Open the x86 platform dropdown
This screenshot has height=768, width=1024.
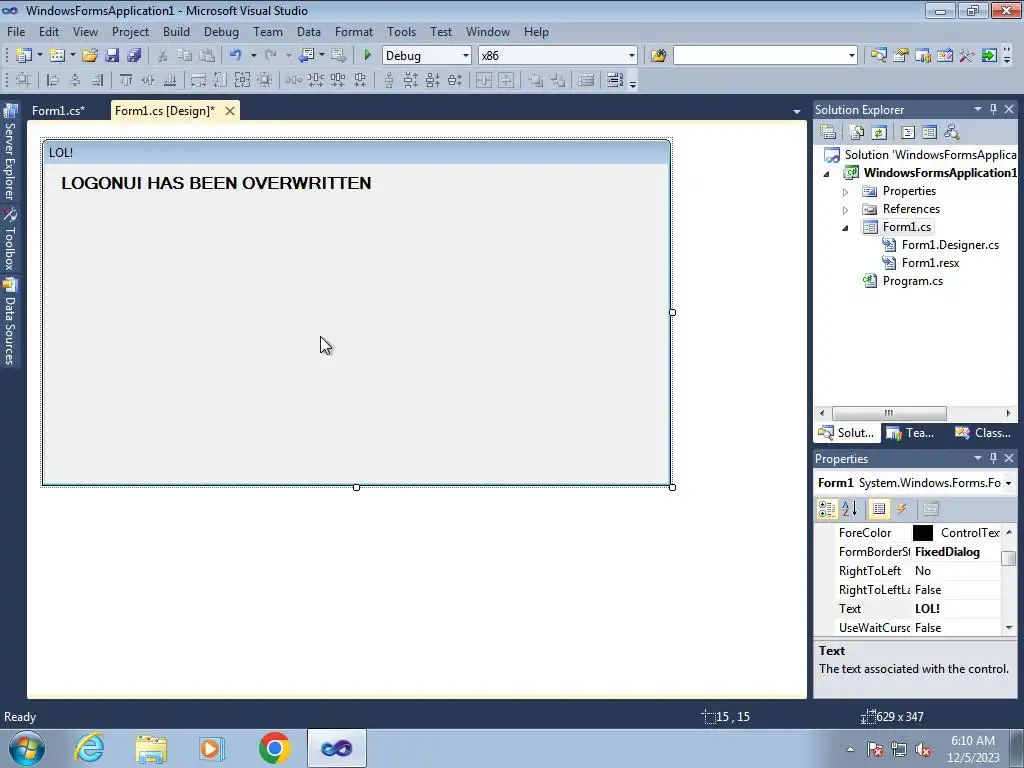pos(632,56)
